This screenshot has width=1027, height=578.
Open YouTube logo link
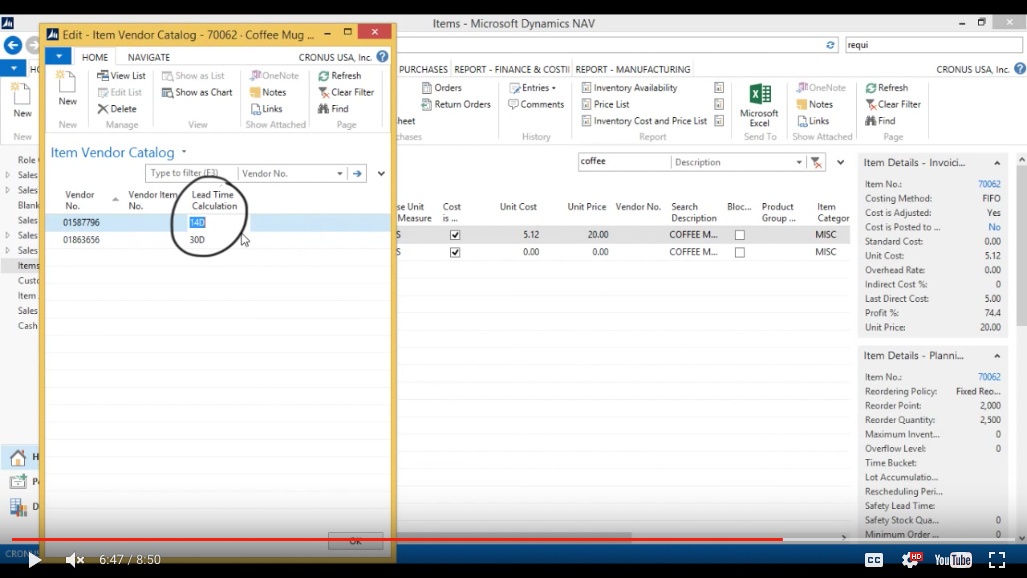coord(952,560)
